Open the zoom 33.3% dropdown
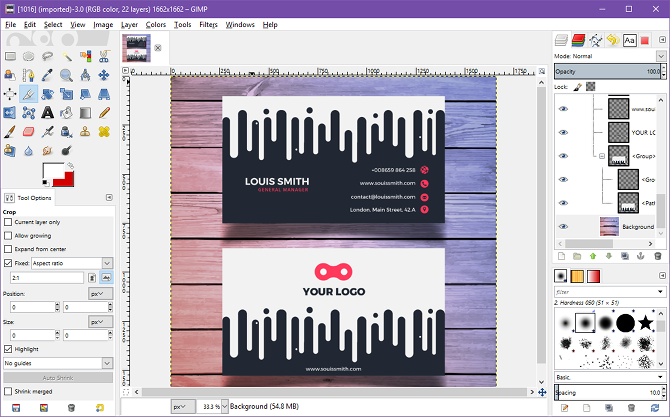The height and width of the screenshot is (417, 670). click(x=224, y=406)
